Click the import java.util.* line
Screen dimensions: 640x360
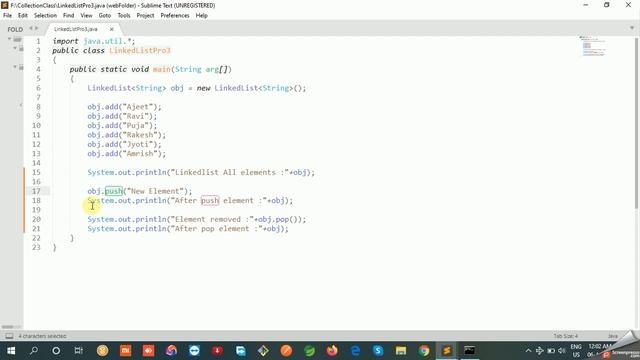click(x=93, y=41)
